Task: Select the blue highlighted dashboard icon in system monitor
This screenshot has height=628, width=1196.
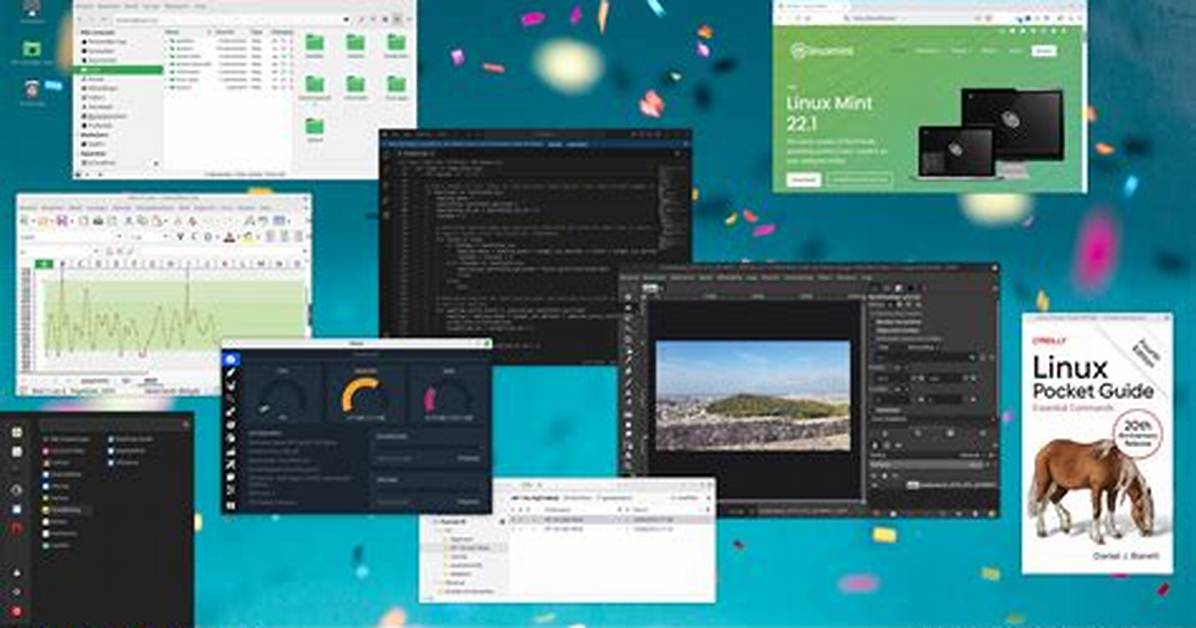Action: pos(231,359)
